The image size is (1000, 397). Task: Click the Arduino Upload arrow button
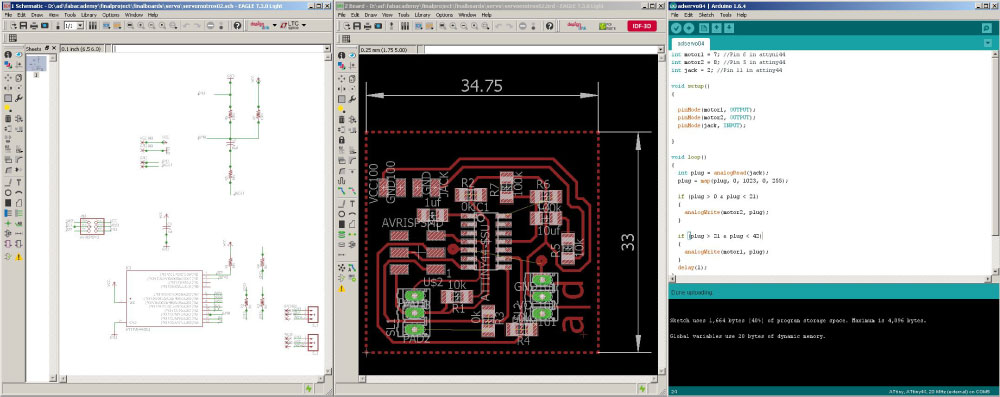(x=689, y=27)
